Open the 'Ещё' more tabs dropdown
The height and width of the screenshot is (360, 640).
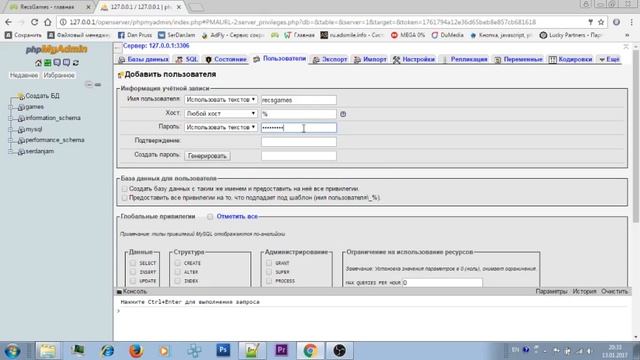pos(609,60)
